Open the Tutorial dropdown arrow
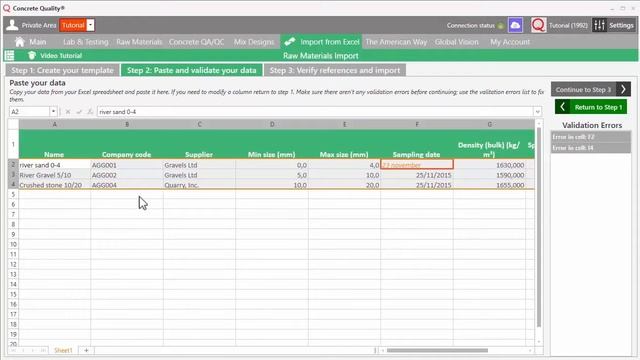 91,25
